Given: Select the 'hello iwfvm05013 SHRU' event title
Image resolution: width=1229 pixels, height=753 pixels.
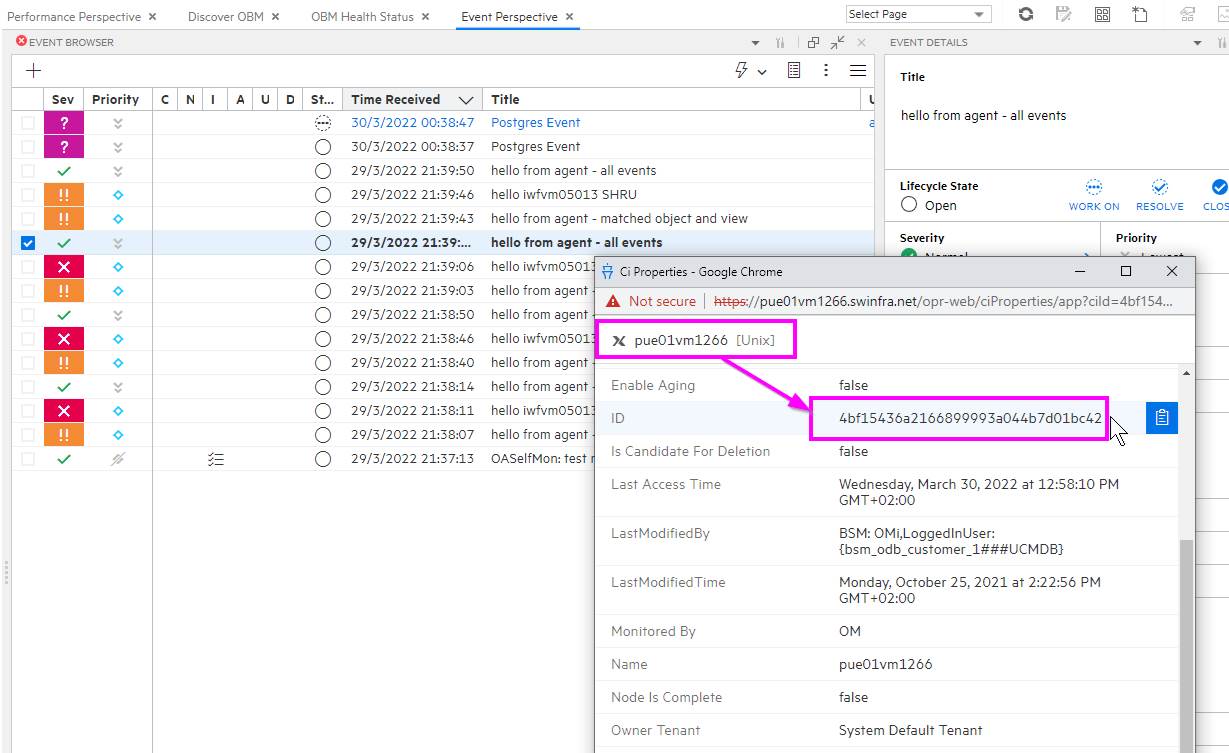Looking at the screenshot, I should coord(563,195).
